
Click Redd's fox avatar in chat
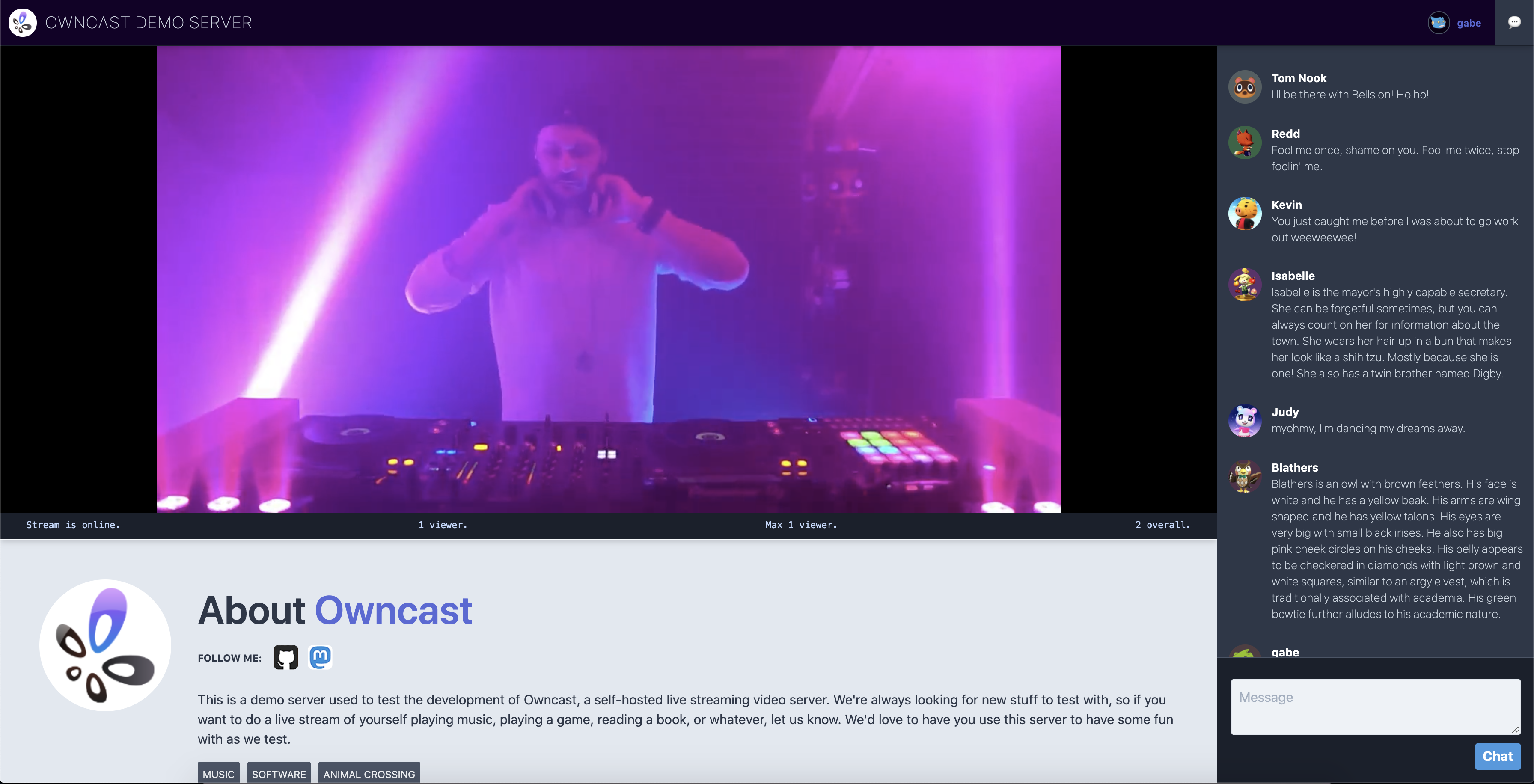coord(1245,143)
